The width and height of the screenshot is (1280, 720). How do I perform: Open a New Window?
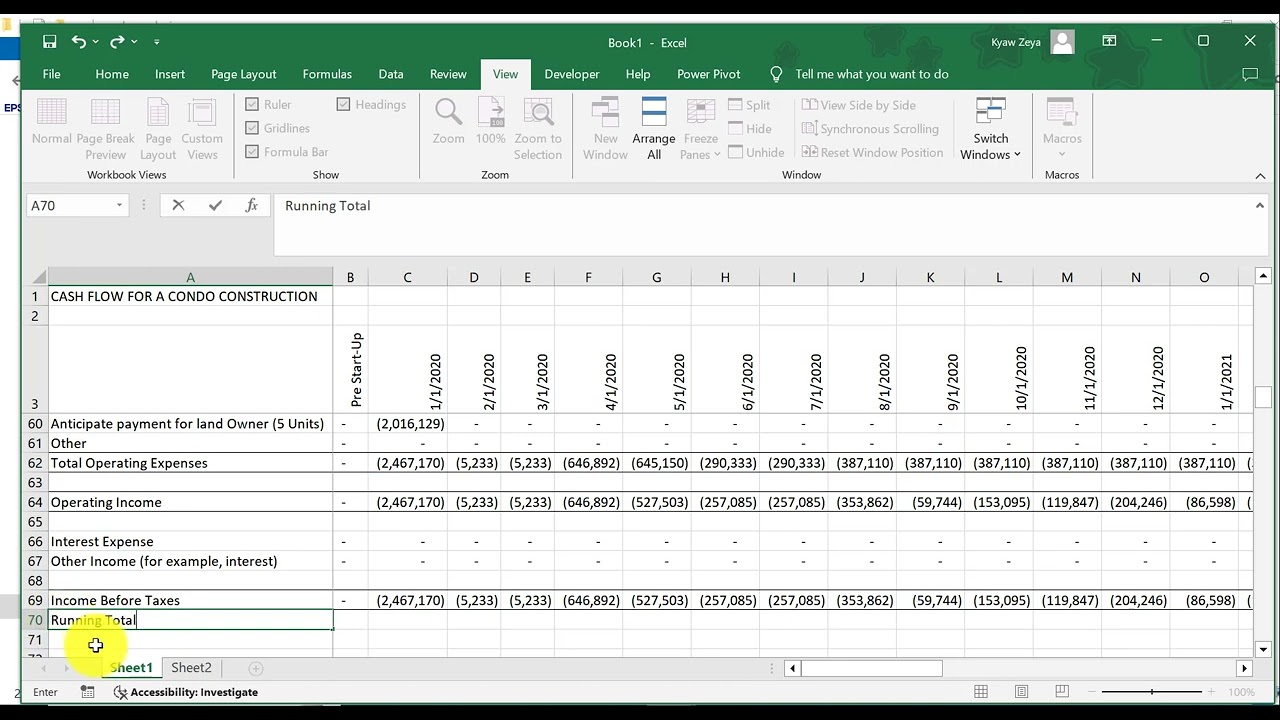coord(605,129)
